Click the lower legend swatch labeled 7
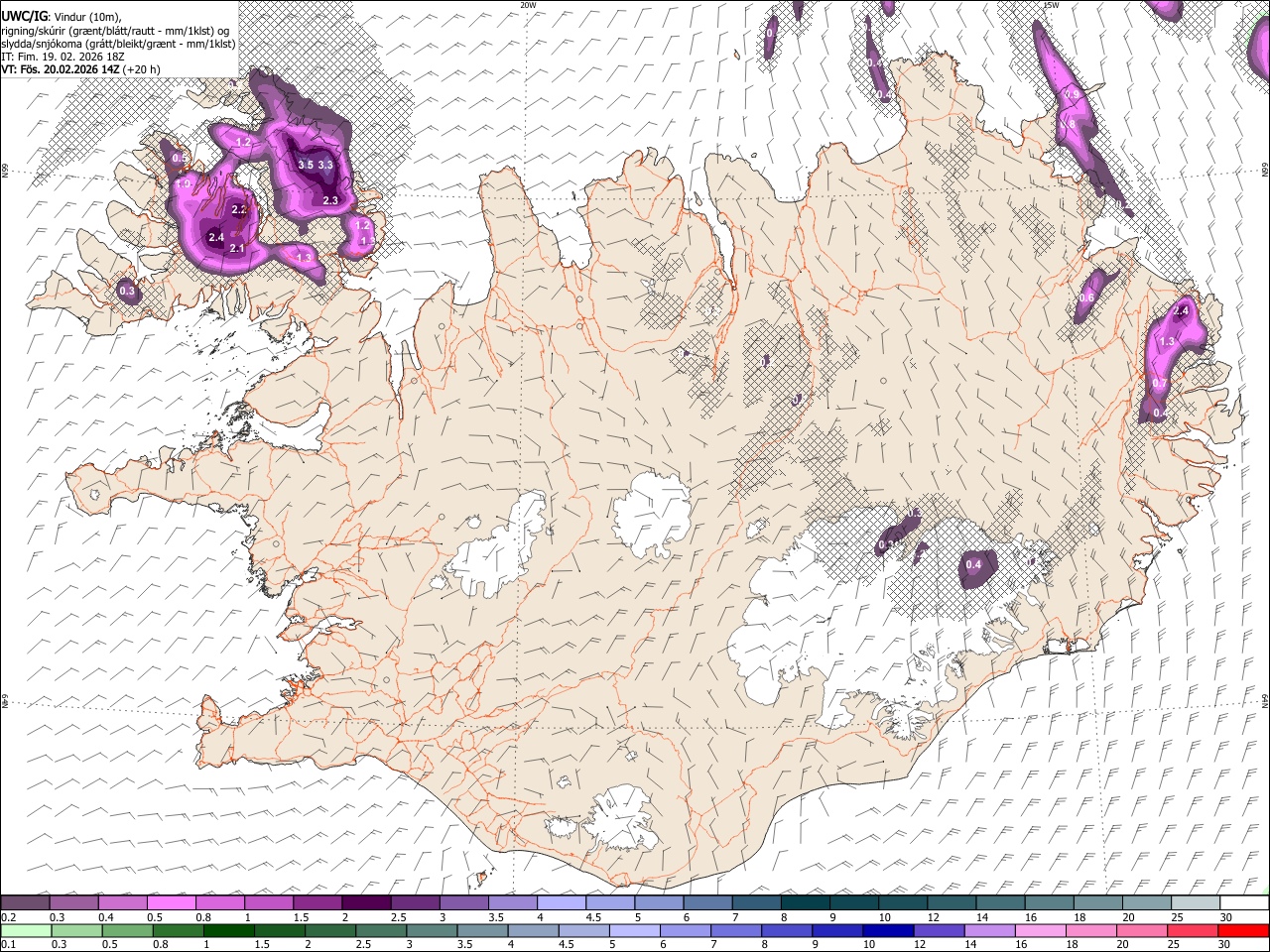1270x952 pixels. coord(736,930)
